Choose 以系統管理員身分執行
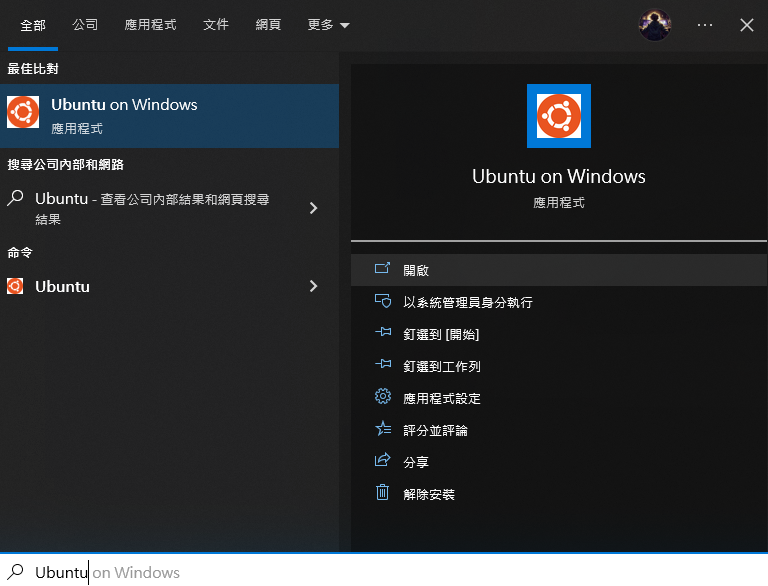The image size is (768, 586). point(559,302)
